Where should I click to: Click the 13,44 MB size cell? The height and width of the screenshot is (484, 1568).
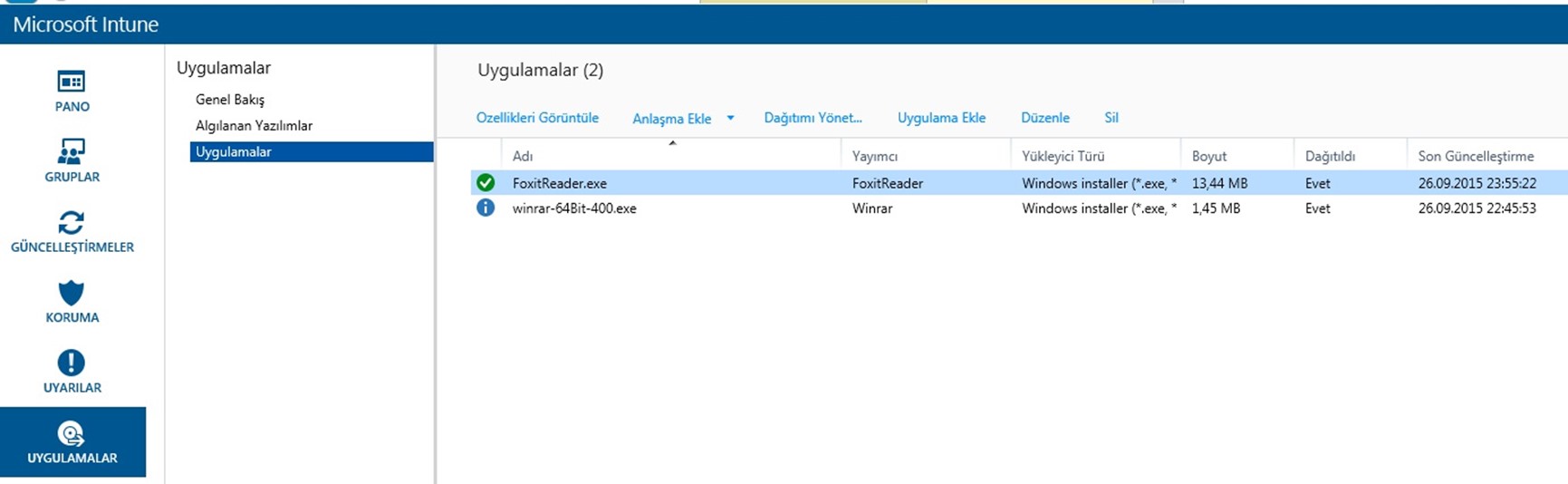click(x=1219, y=183)
